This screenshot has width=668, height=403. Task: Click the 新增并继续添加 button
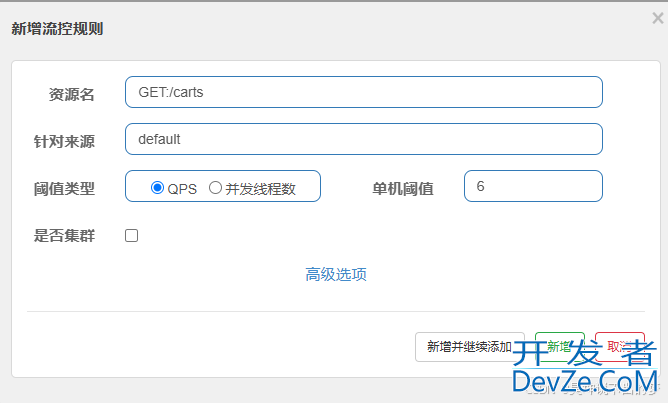(x=469, y=347)
